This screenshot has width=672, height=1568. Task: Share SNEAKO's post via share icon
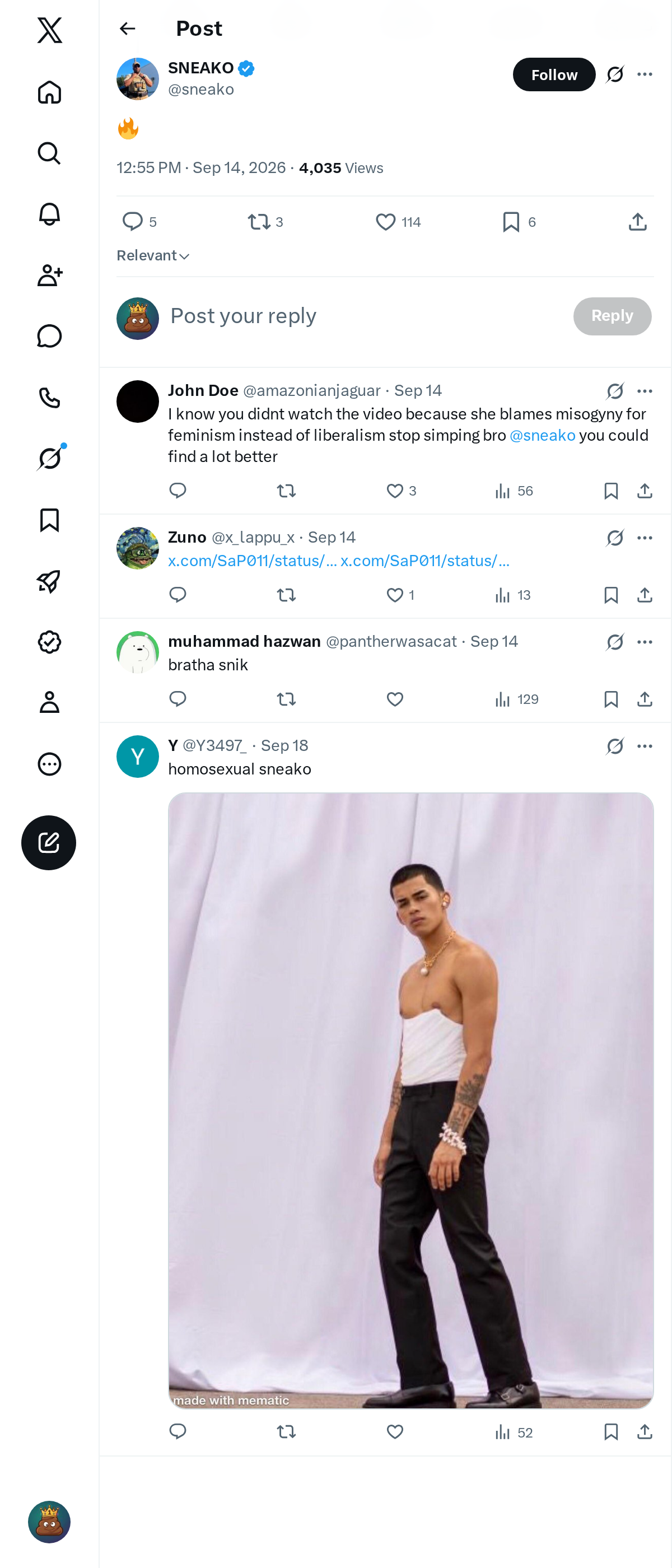tap(637, 222)
